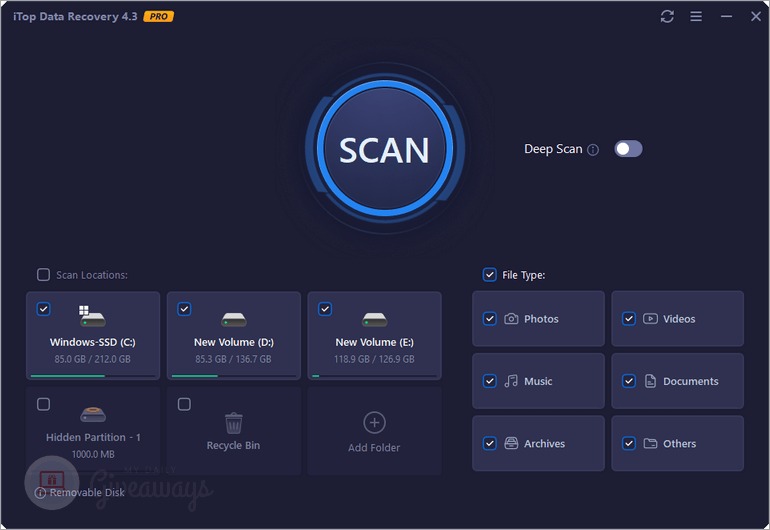Uncheck the Others file type checkbox
Image resolution: width=770 pixels, height=530 pixels.
tap(629, 444)
